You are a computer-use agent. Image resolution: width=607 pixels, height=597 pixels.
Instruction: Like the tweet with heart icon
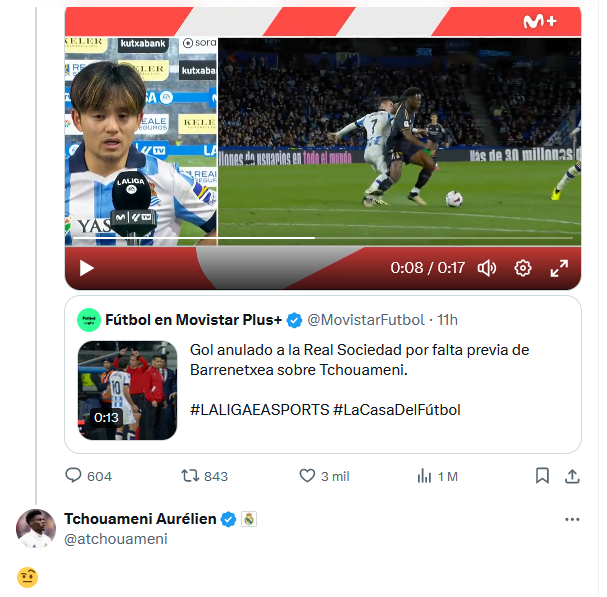pos(308,476)
